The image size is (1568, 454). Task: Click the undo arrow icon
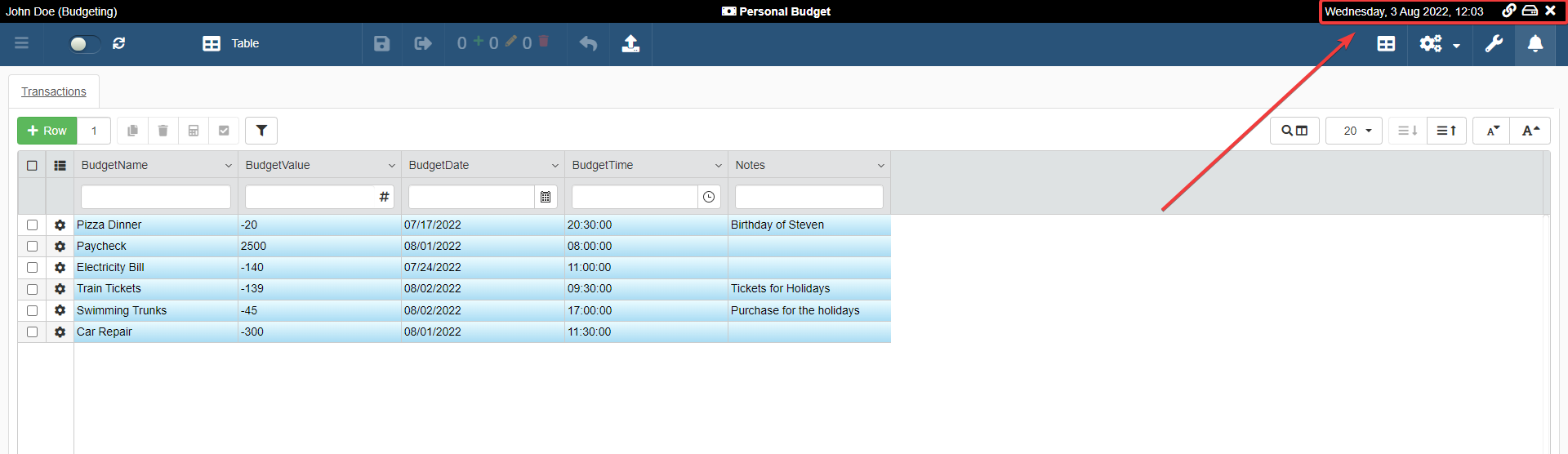(x=588, y=43)
